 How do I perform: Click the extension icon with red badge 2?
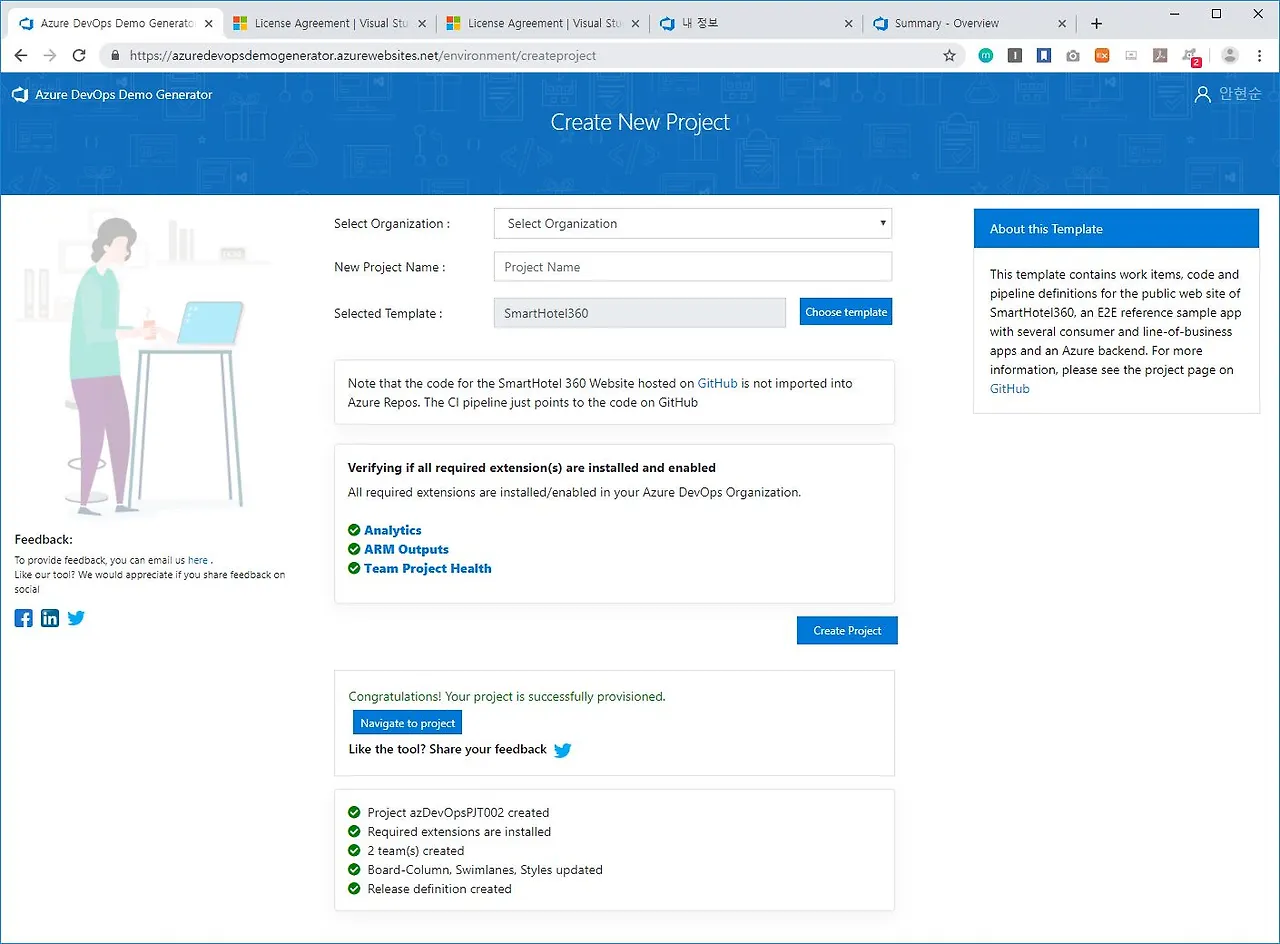[1191, 57]
